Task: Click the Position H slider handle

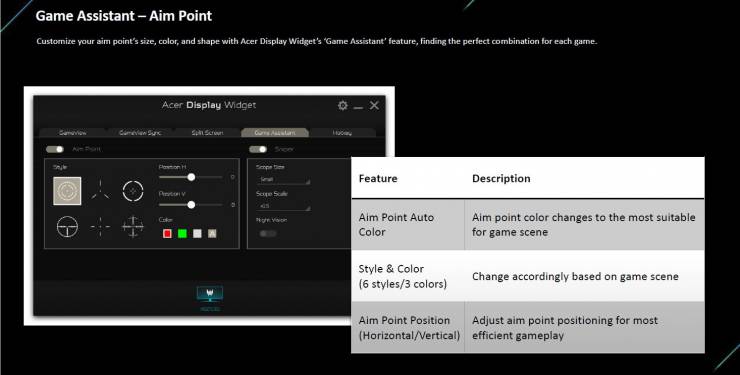Action: [191, 177]
